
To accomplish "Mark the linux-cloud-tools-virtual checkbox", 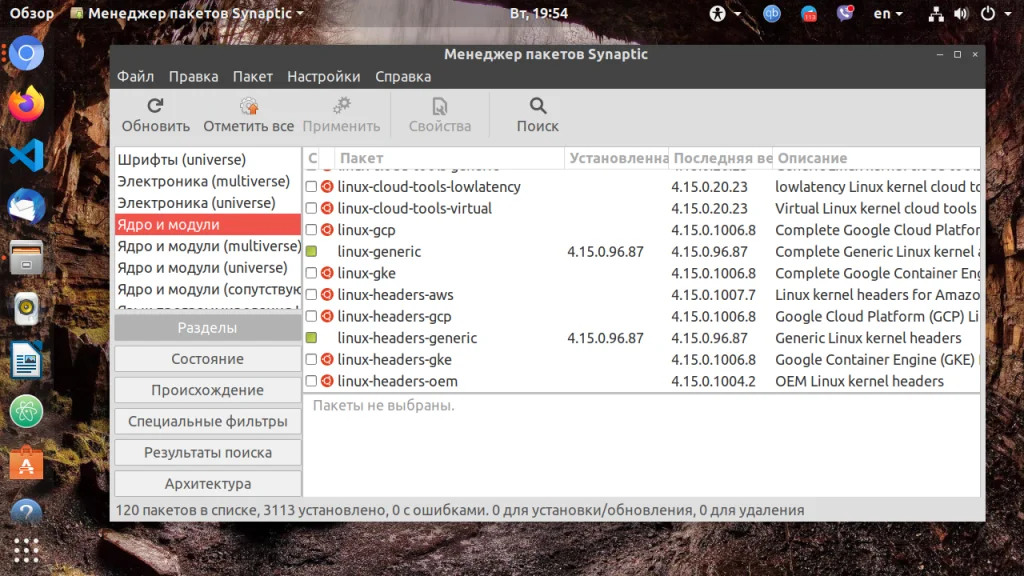I will (312, 208).
